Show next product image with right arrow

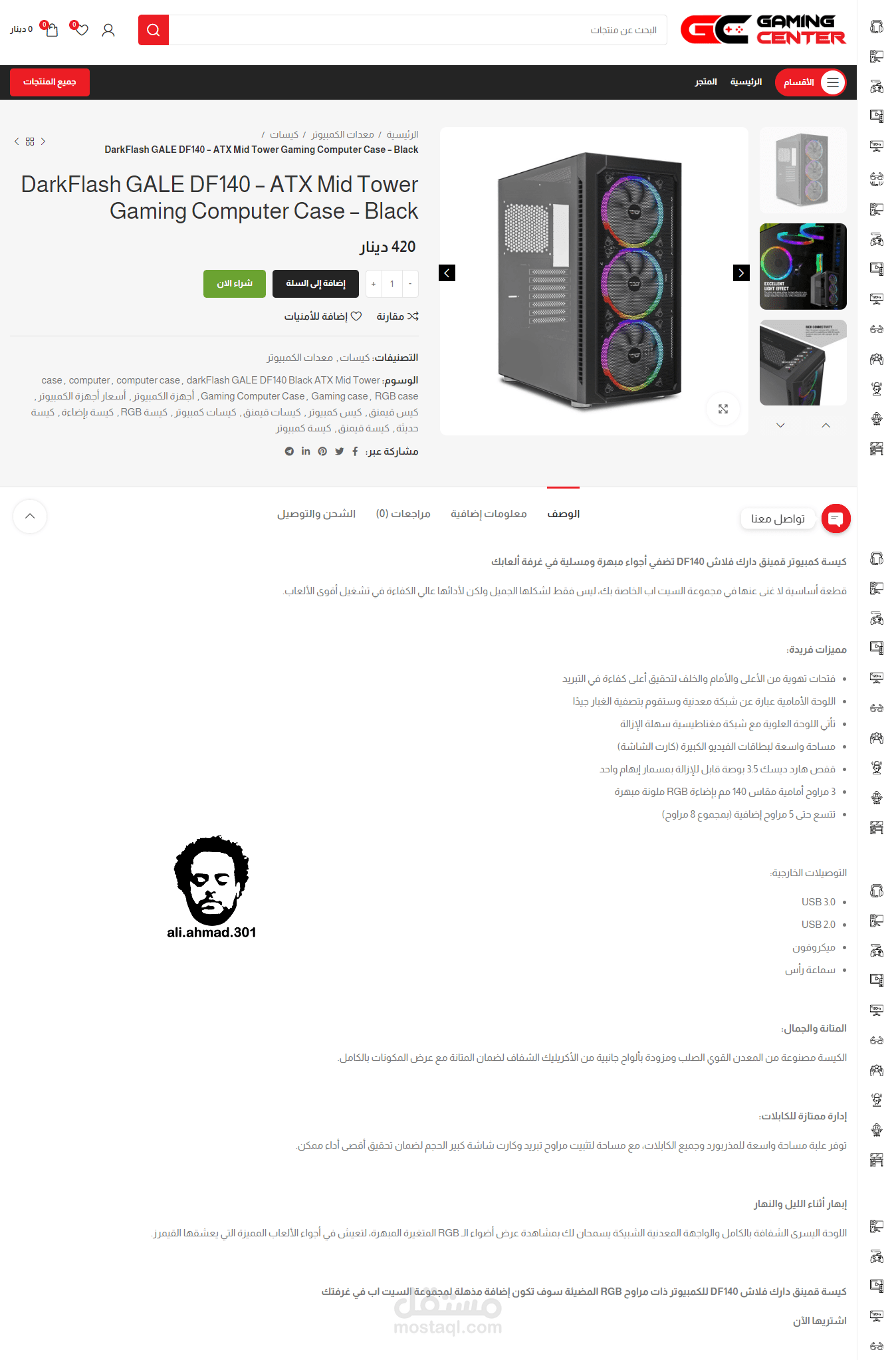741,273
